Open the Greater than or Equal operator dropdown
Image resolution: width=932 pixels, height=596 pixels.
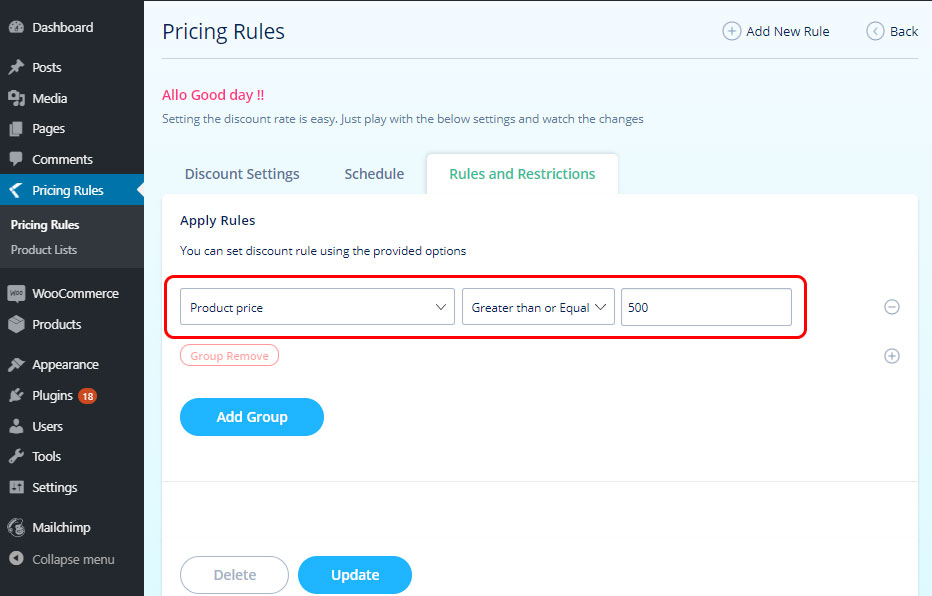538,307
